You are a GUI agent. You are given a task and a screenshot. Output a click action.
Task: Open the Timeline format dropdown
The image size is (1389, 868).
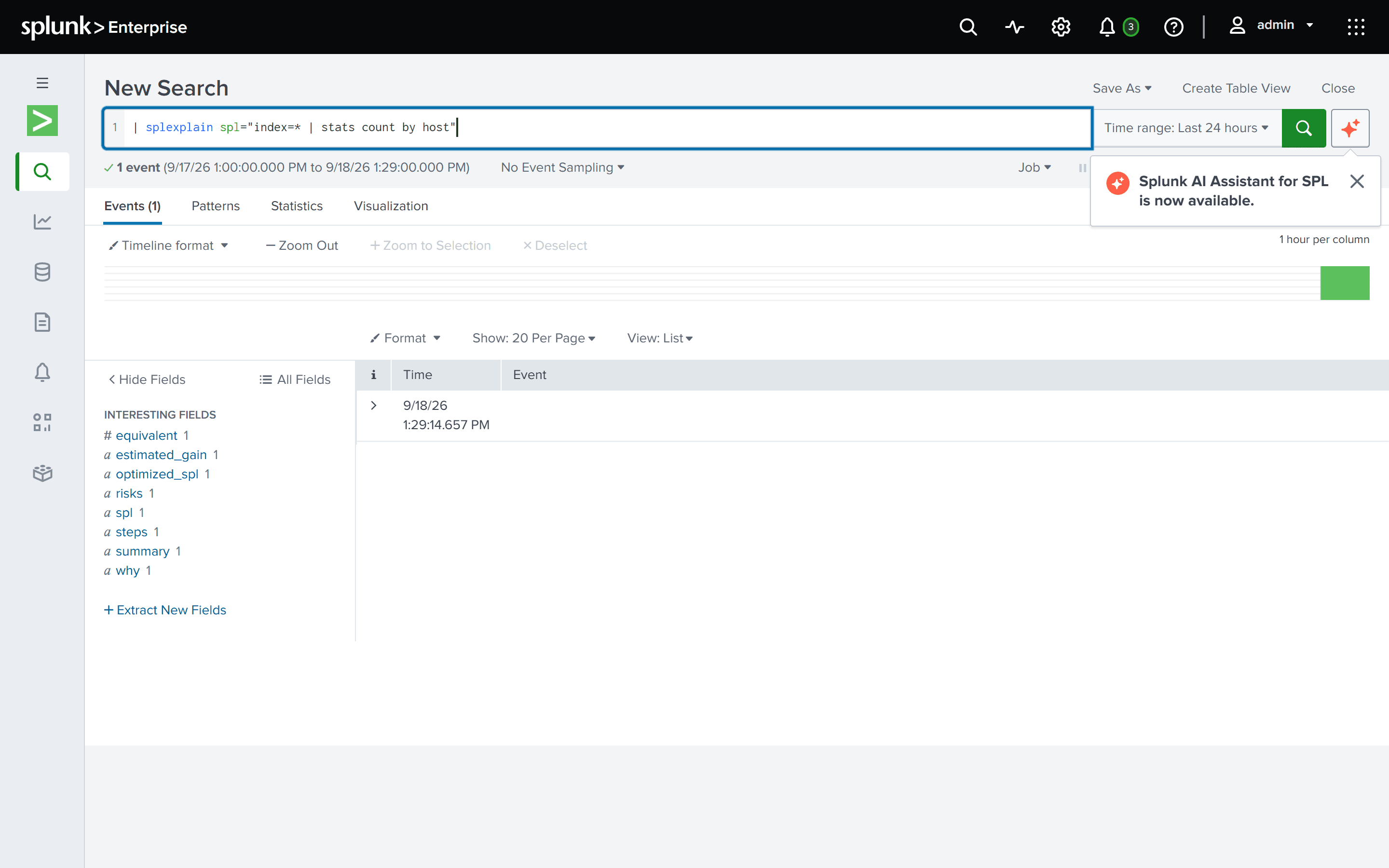(x=169, y=246)
